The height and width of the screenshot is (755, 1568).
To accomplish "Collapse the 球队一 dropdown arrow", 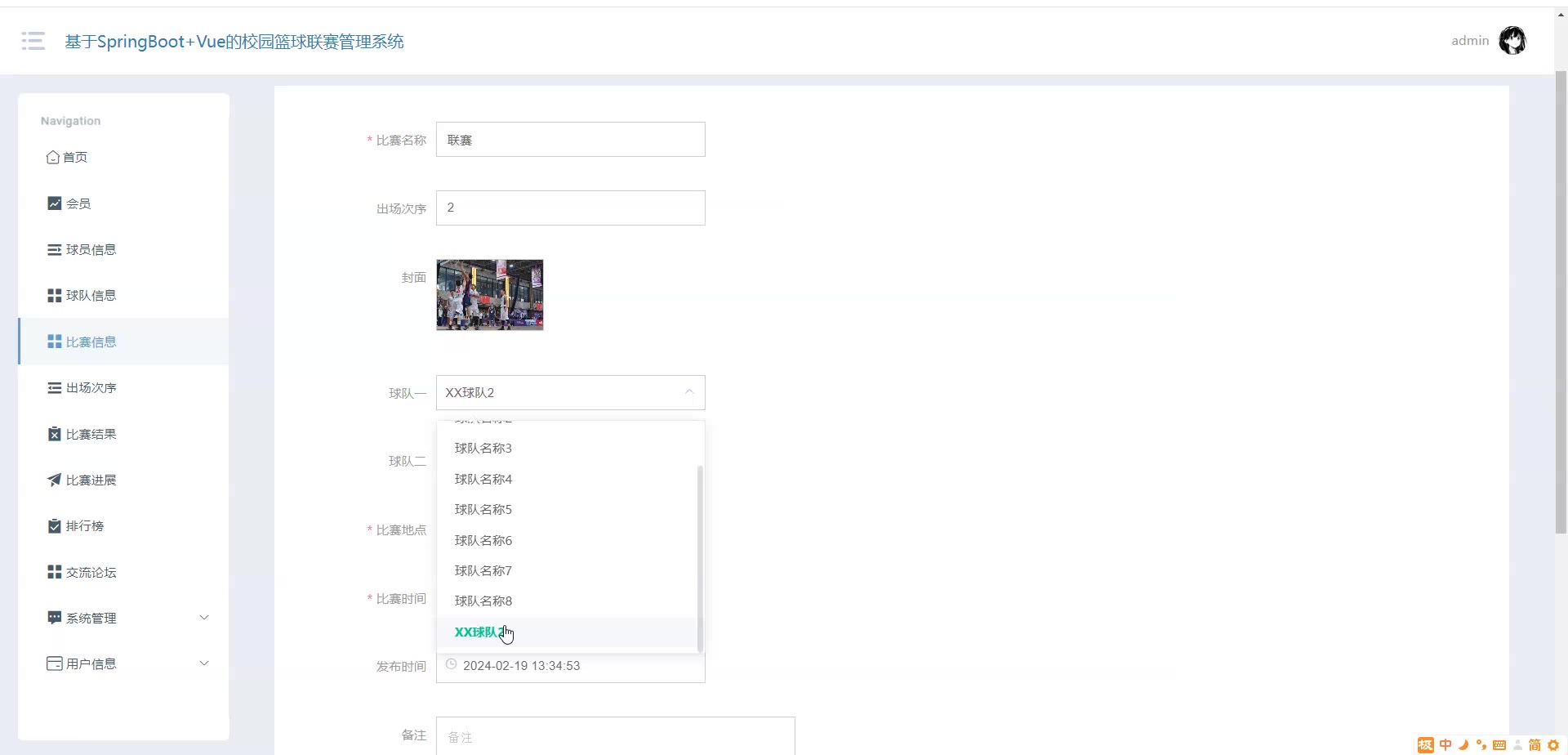I will (x=689, y=392).
